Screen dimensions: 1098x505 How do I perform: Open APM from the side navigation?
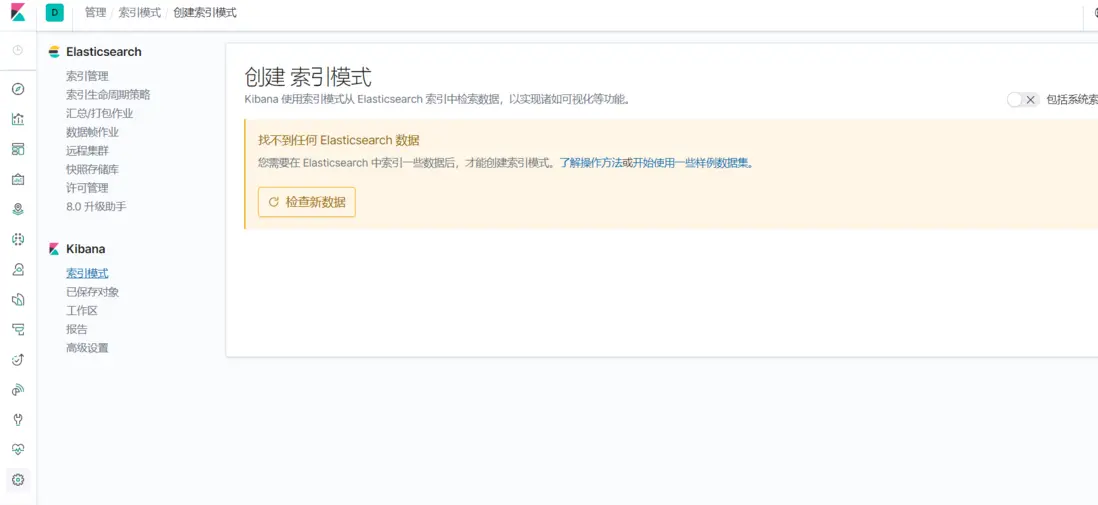[x=18, y=329]
